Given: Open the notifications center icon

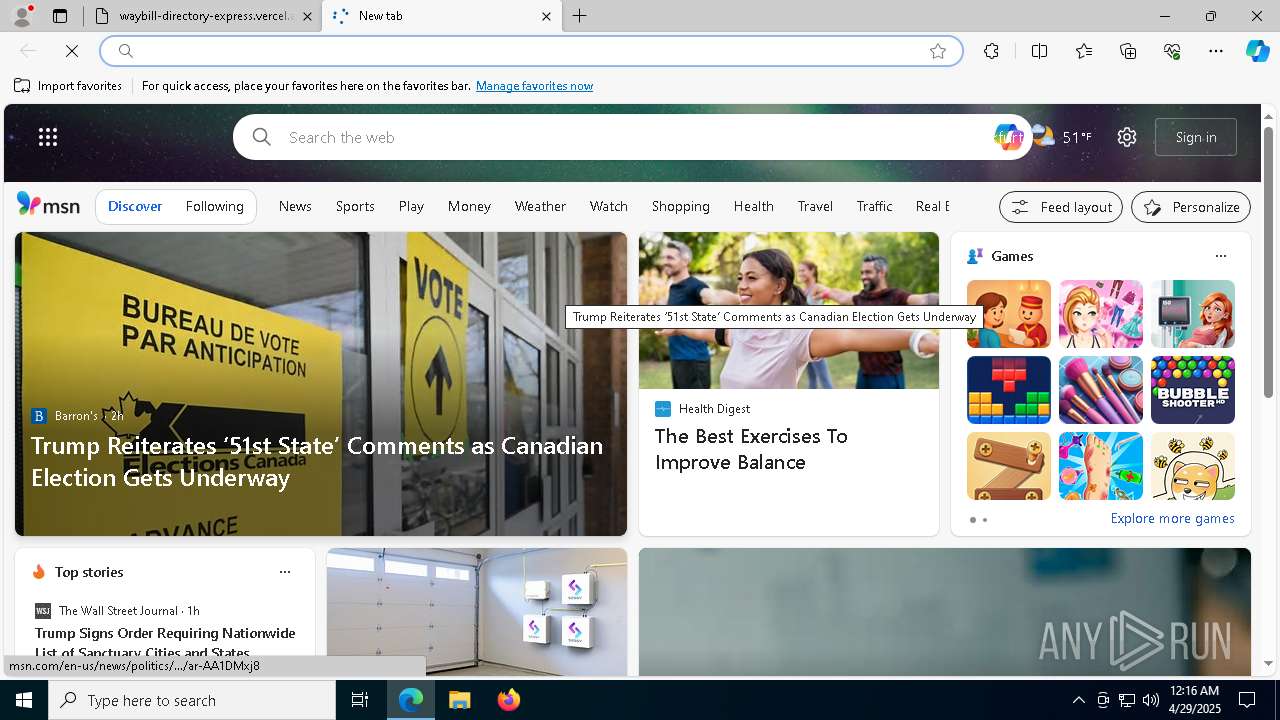Looking at the screenshot, I should pos(1247,700).
